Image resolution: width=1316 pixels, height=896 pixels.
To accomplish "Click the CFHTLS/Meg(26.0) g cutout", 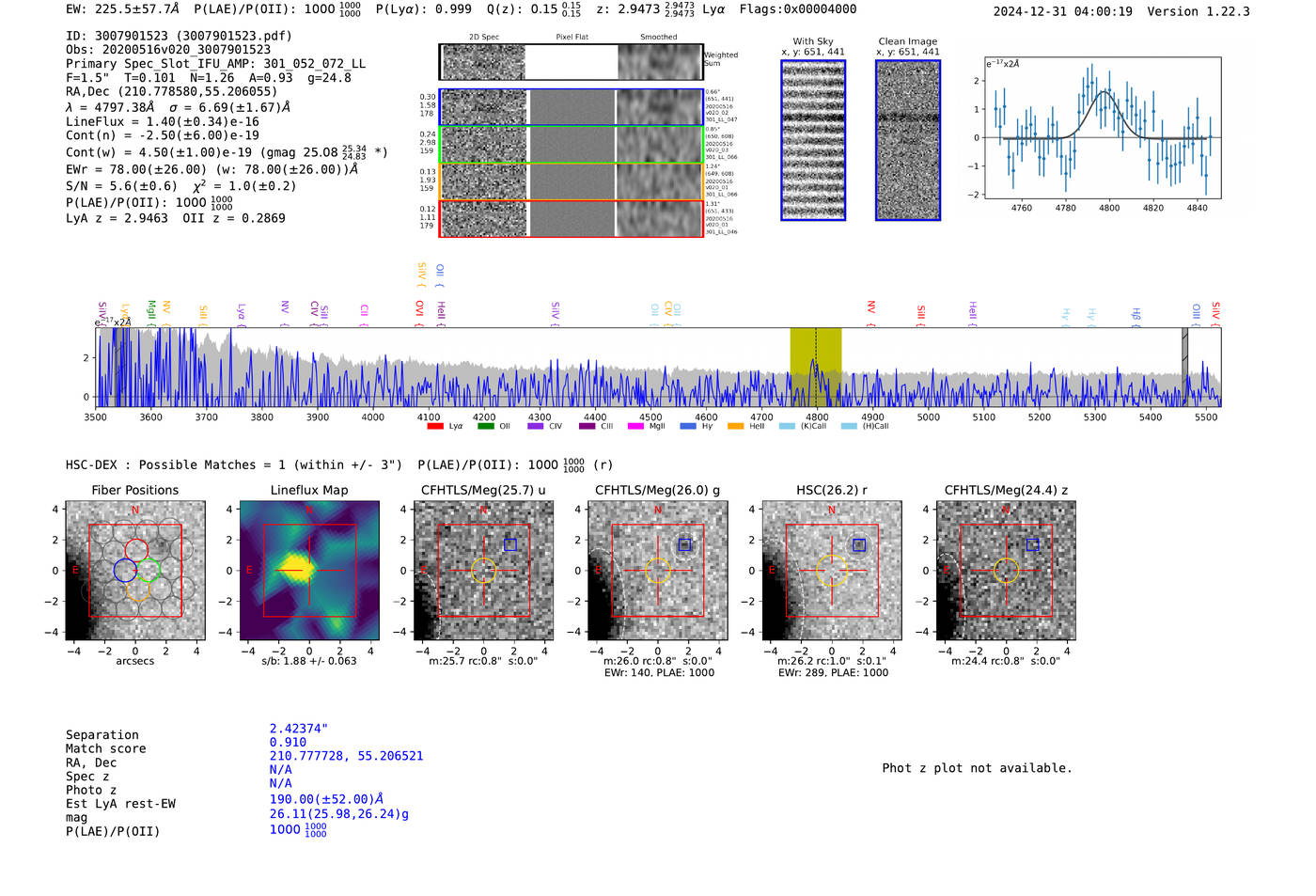I will tap(658, 571).
